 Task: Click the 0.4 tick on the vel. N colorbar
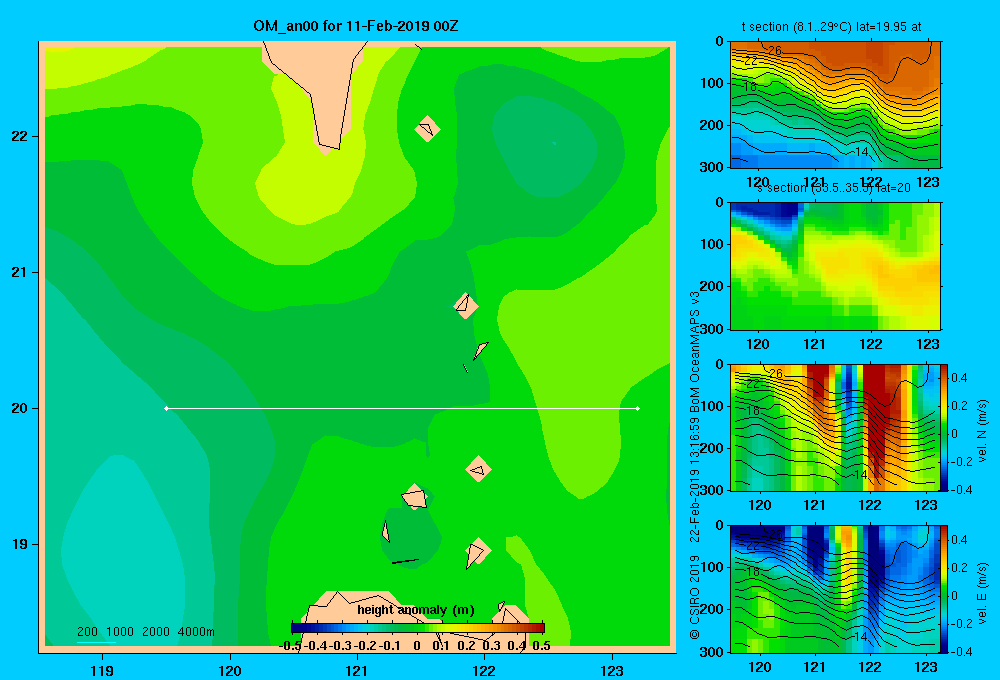(x=959, y=378)
